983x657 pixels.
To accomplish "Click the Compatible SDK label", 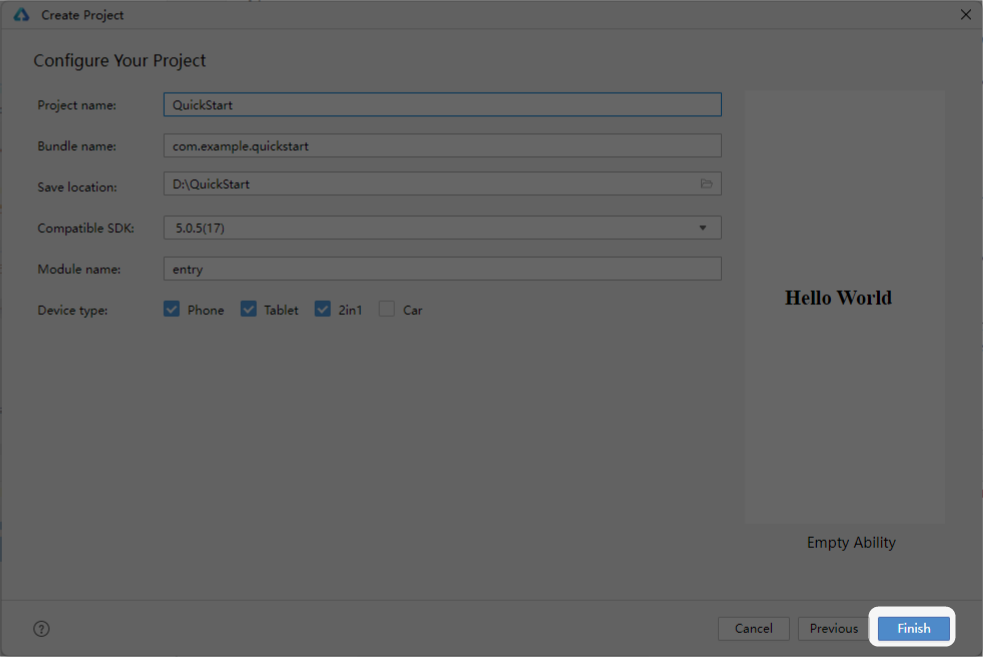I will [x=86, y=228].
